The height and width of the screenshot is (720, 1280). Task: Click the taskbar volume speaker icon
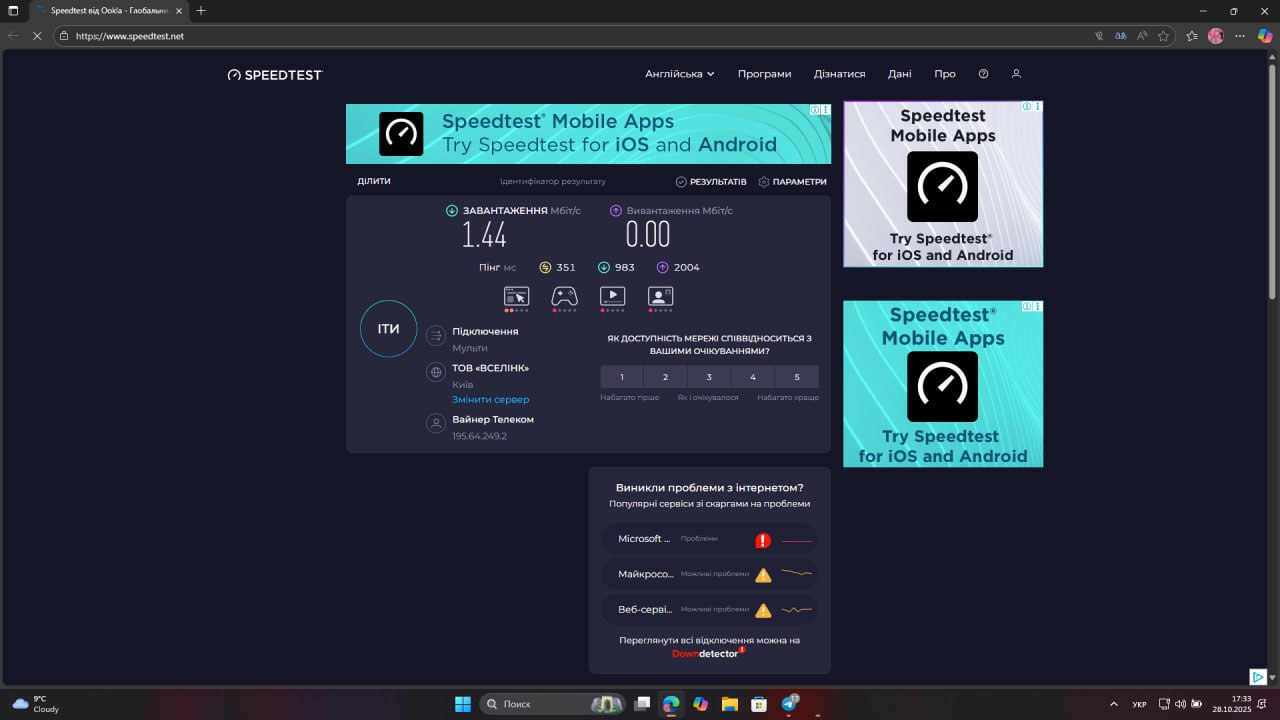1180,704
